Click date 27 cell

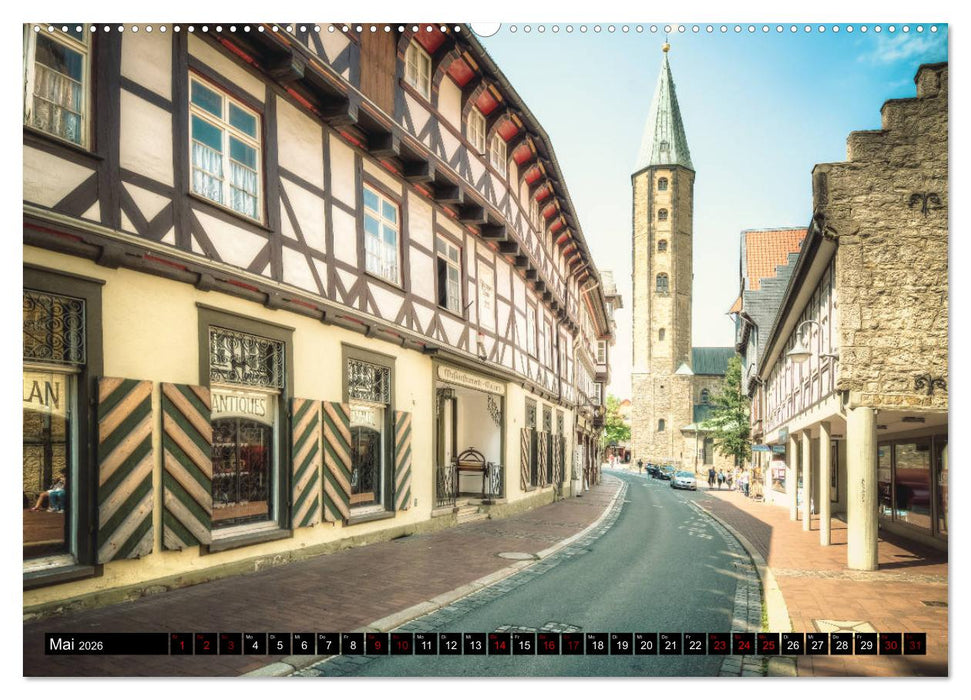816,645
